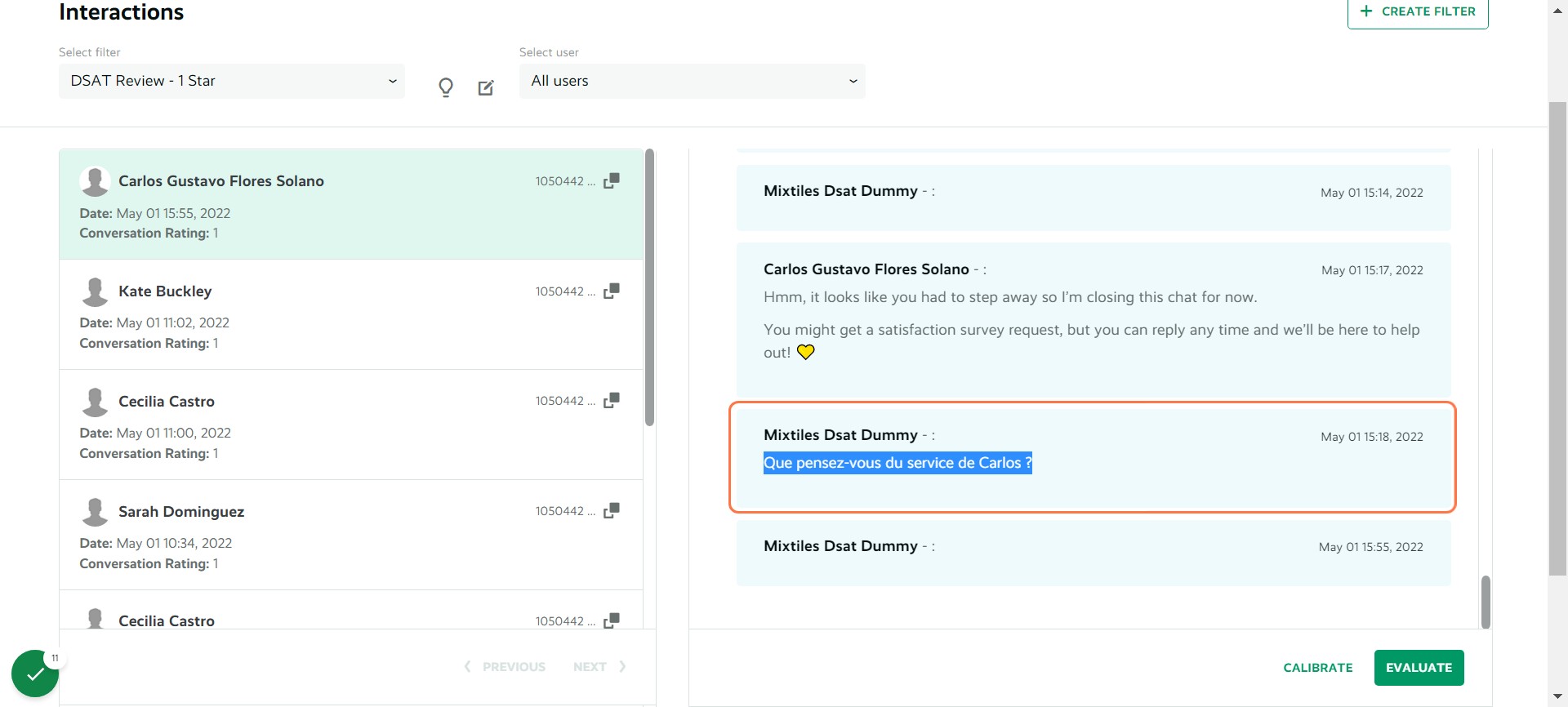Click the conversation panel scrollbar thumb

(x=1486, y=602)
